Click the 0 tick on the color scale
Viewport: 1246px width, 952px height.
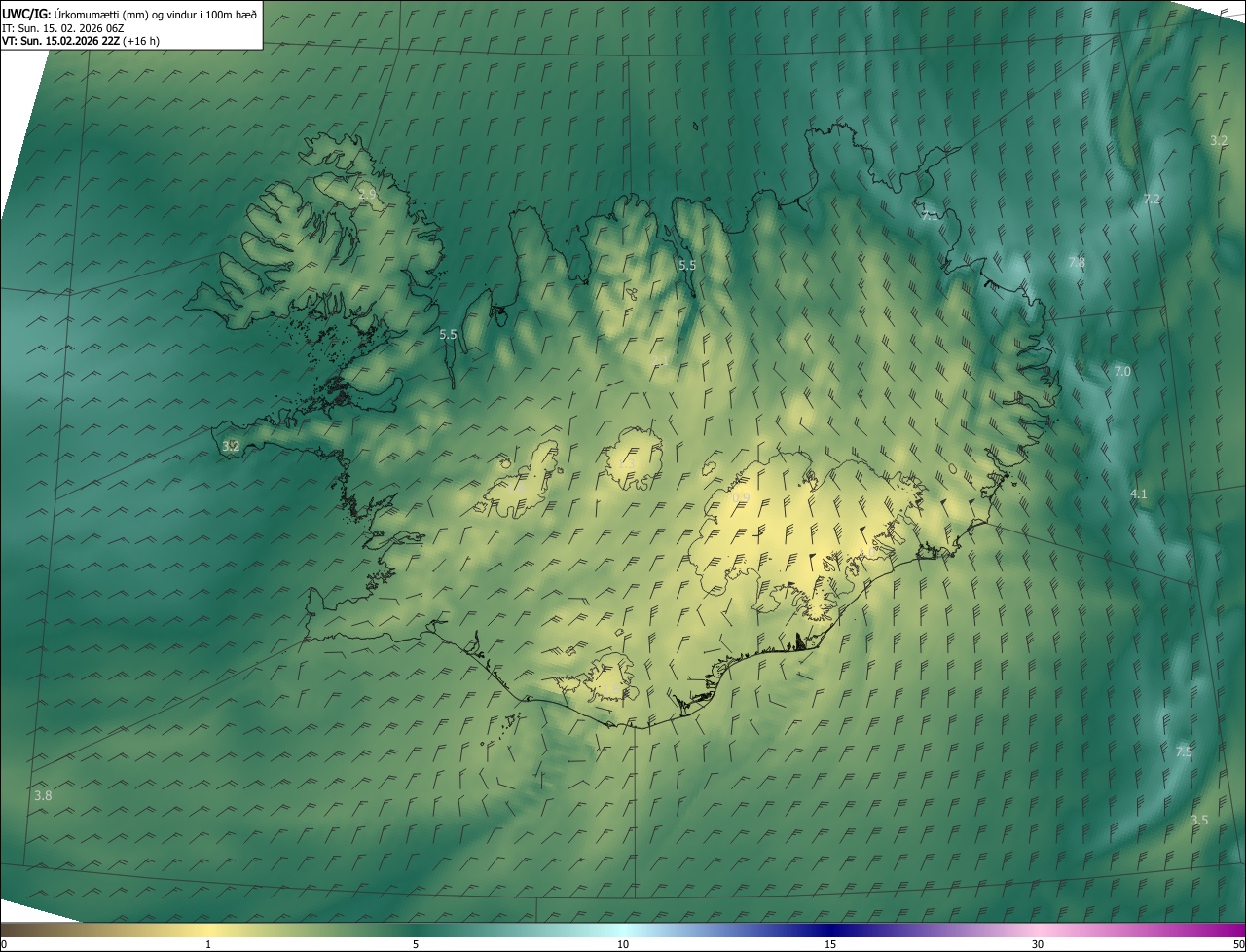pos(3,945)
